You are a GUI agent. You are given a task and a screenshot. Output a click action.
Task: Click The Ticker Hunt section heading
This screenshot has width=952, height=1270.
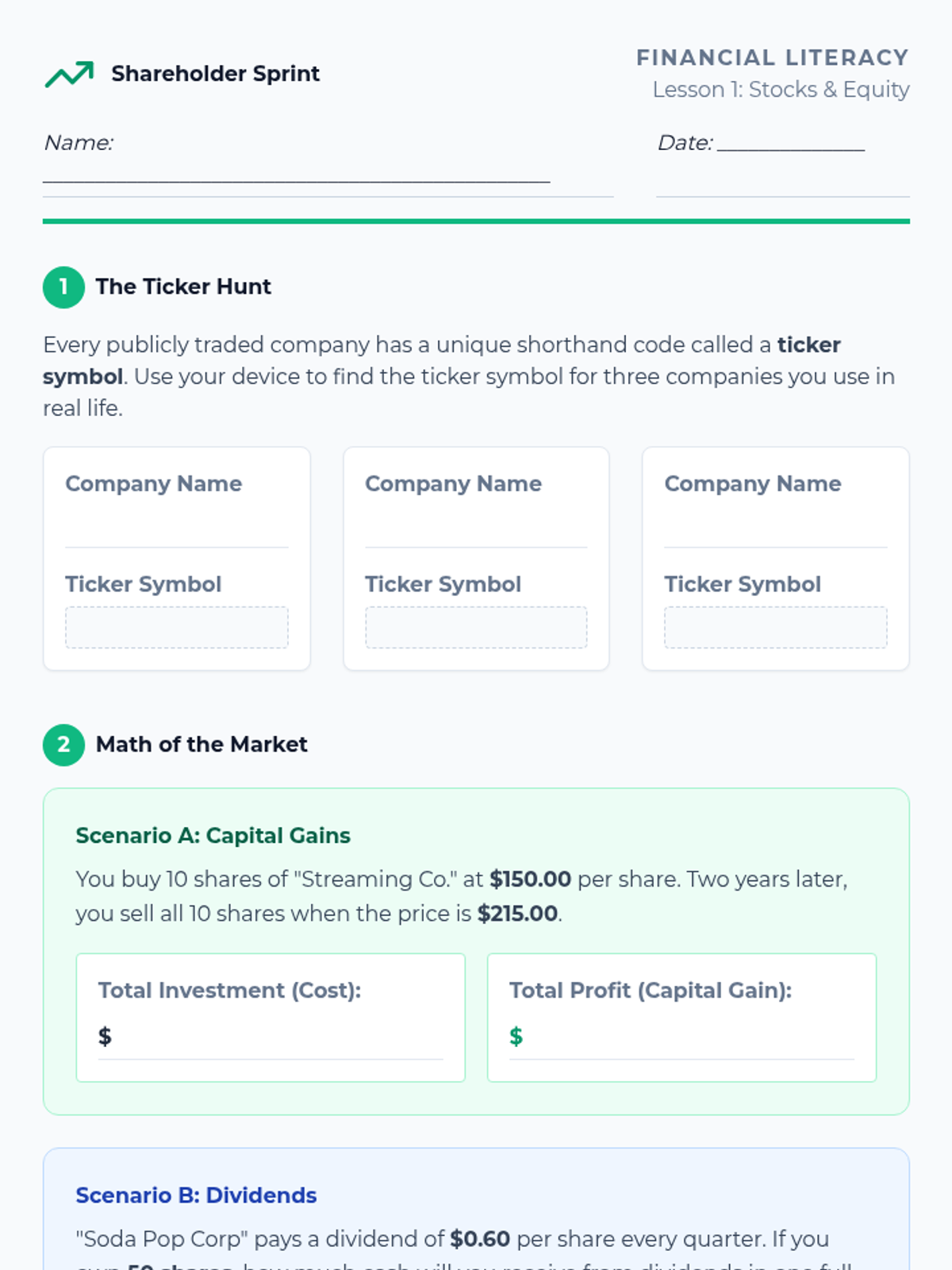coord(183,287)
